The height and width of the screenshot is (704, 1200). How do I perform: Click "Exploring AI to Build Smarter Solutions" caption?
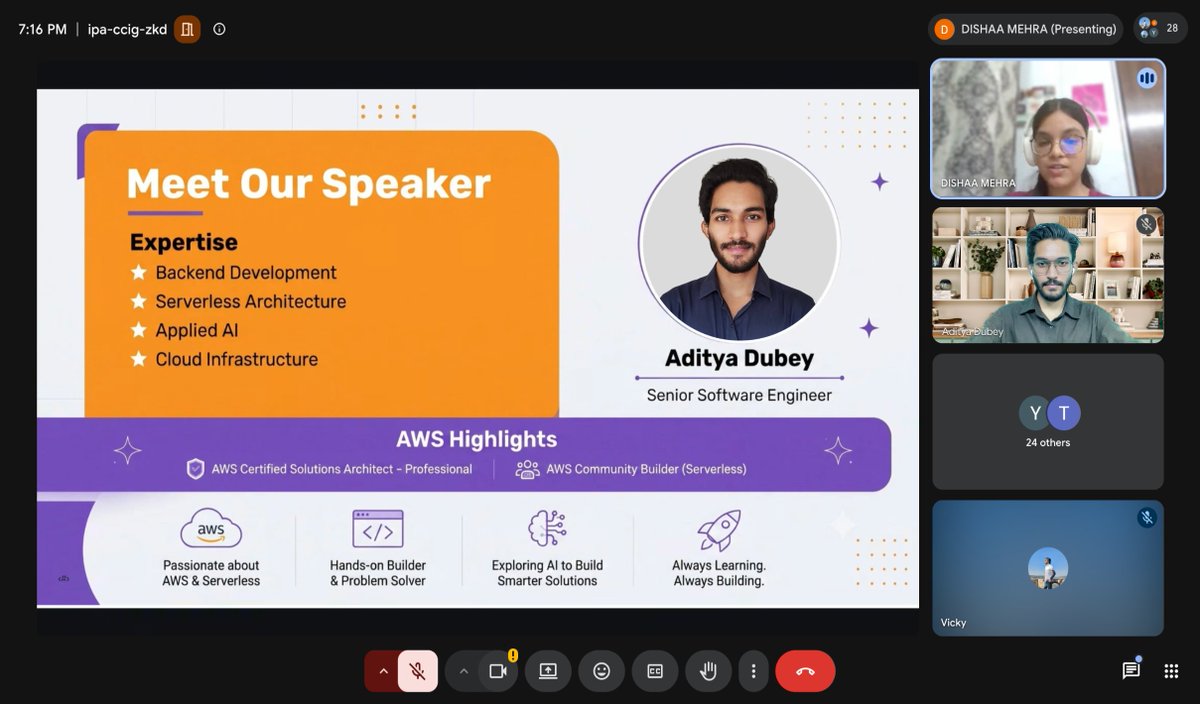point(547,573)
